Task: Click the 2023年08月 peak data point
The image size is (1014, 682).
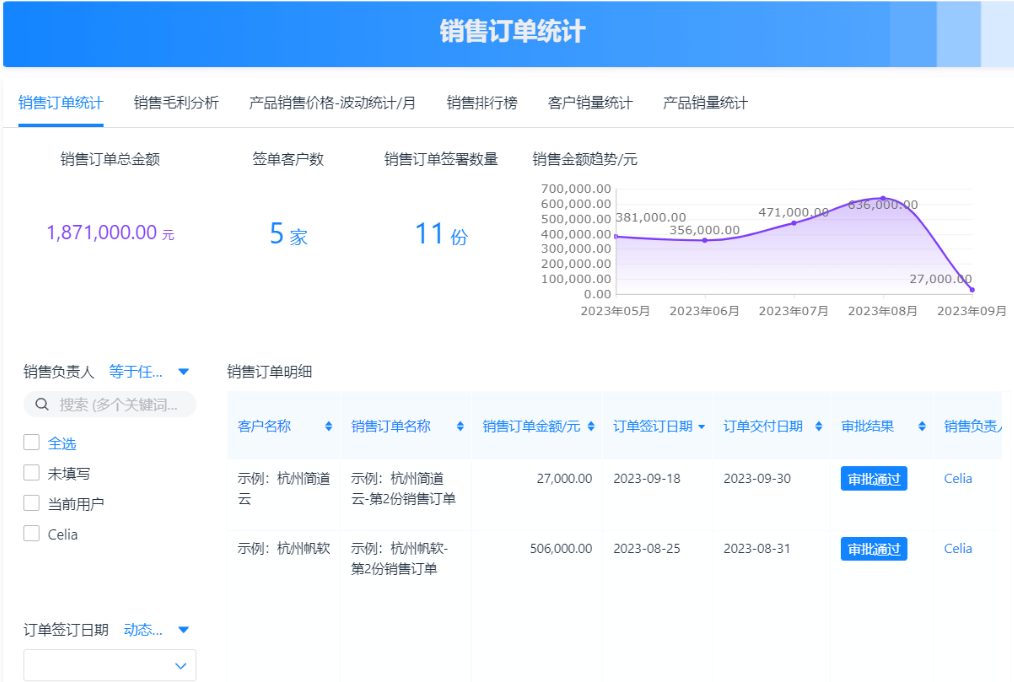Action: pos(882,198)
